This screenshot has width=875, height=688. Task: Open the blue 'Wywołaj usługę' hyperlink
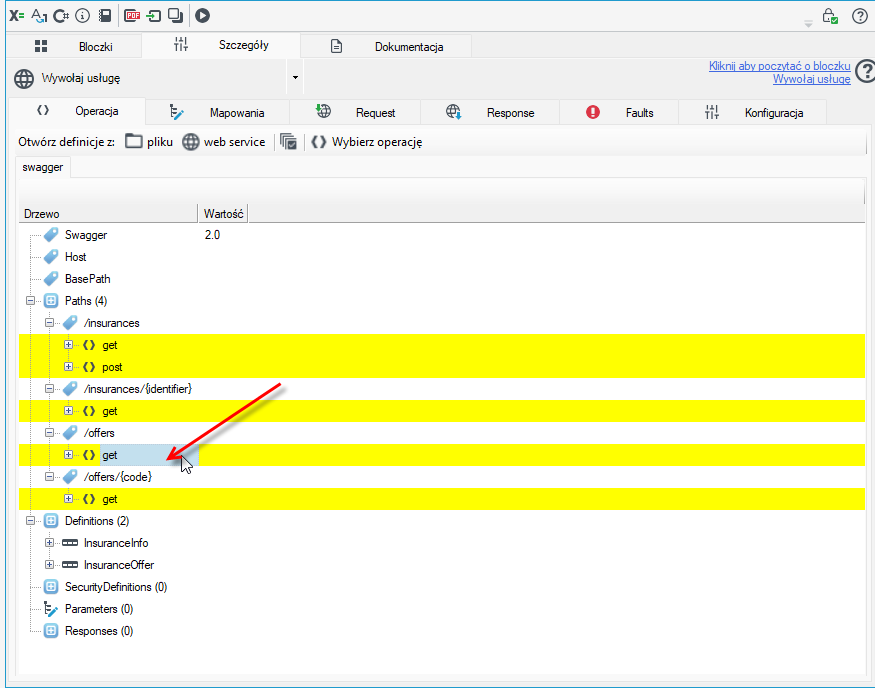click(x=811, y=79)
